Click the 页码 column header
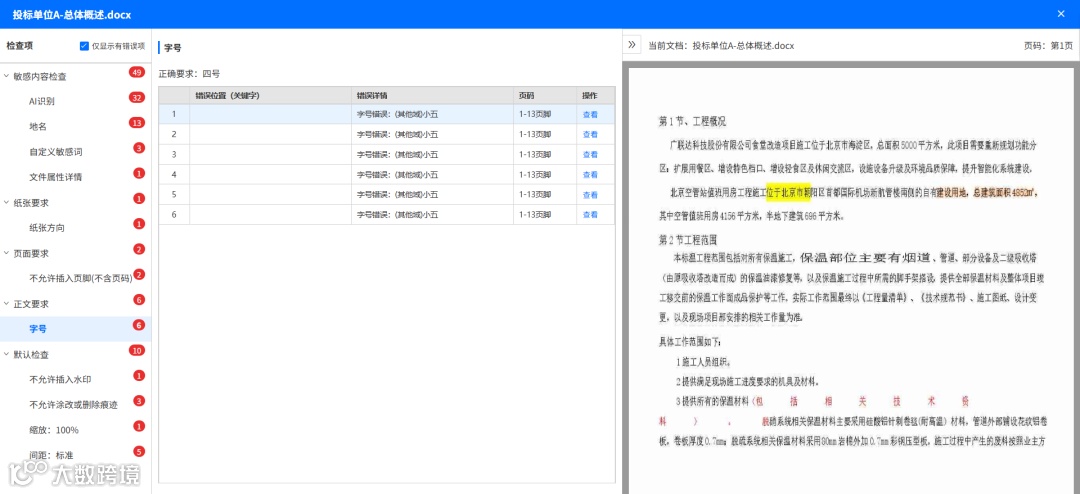This screenshot has height=494, width=1080. 546,95
